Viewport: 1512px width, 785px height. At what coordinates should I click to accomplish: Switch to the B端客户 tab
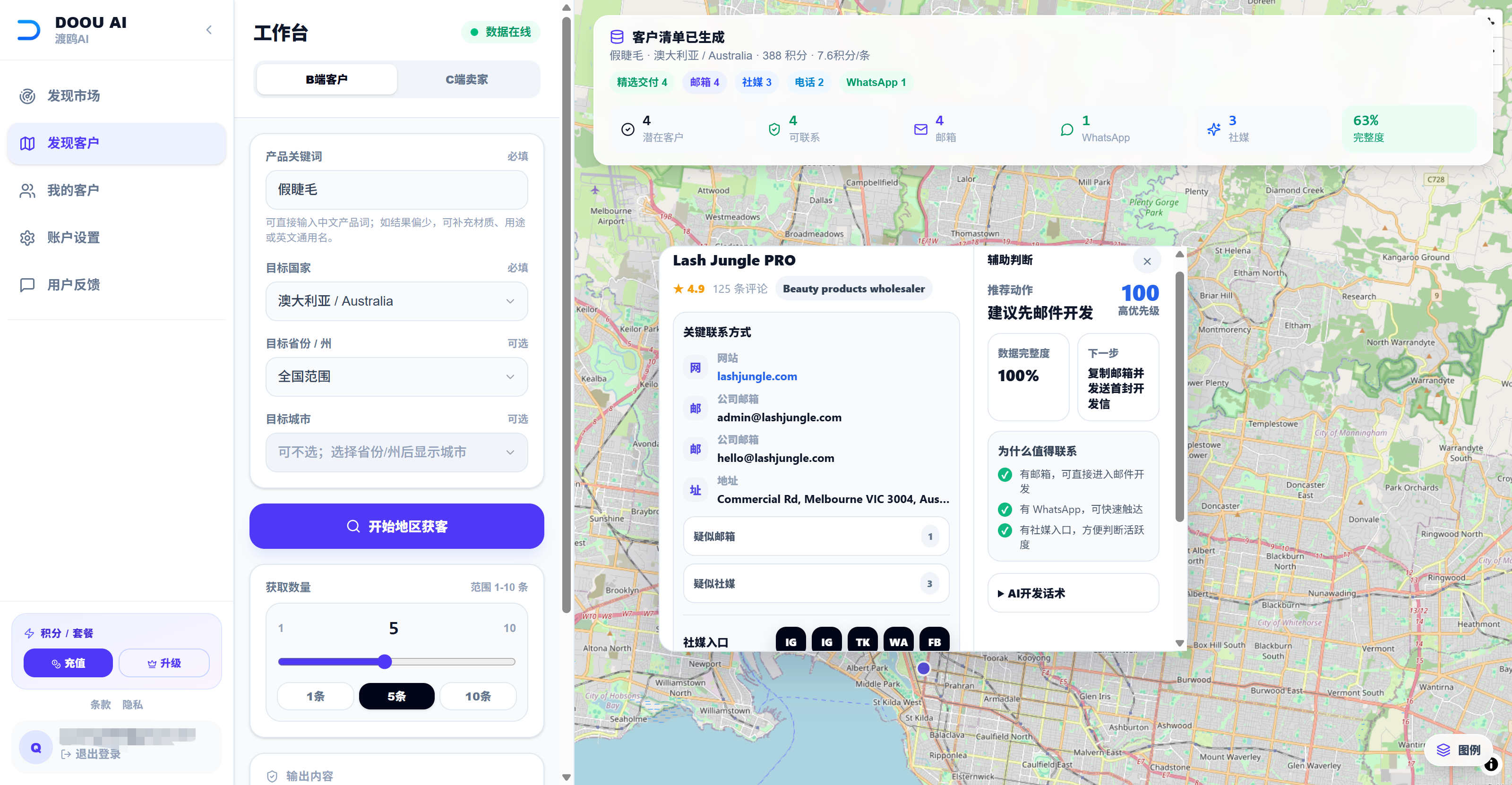pyautogui.click(x=327, y=79)
